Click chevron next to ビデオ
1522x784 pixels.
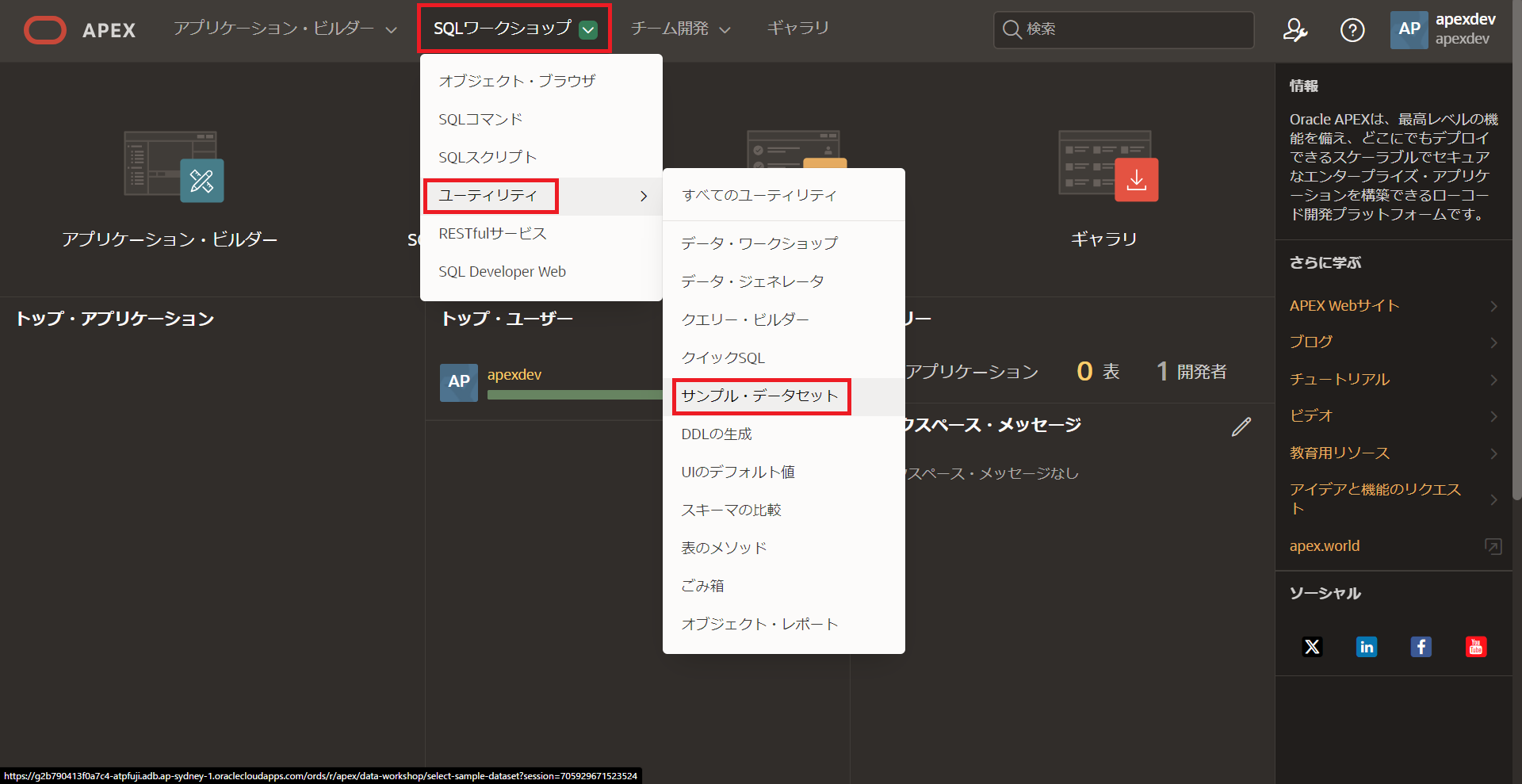[1493, 416]
